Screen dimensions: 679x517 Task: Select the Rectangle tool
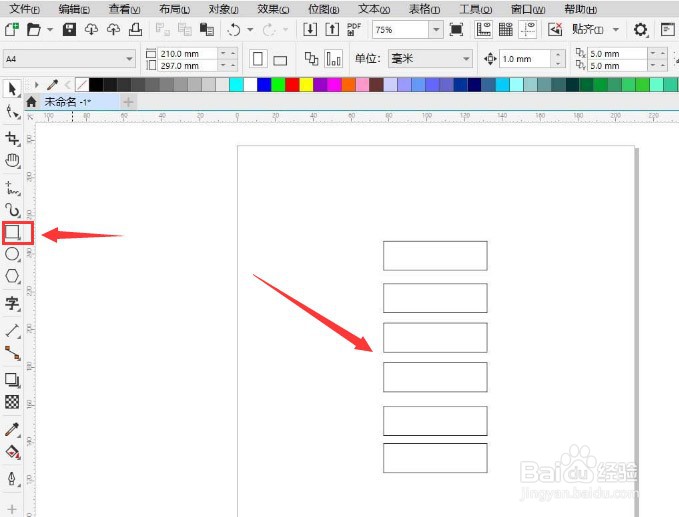pyautogui.click(x=12, y=233)
